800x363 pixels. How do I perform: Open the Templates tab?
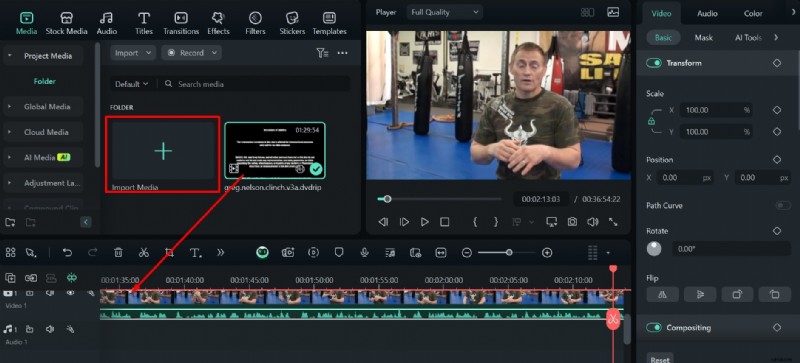coord(330,23)
